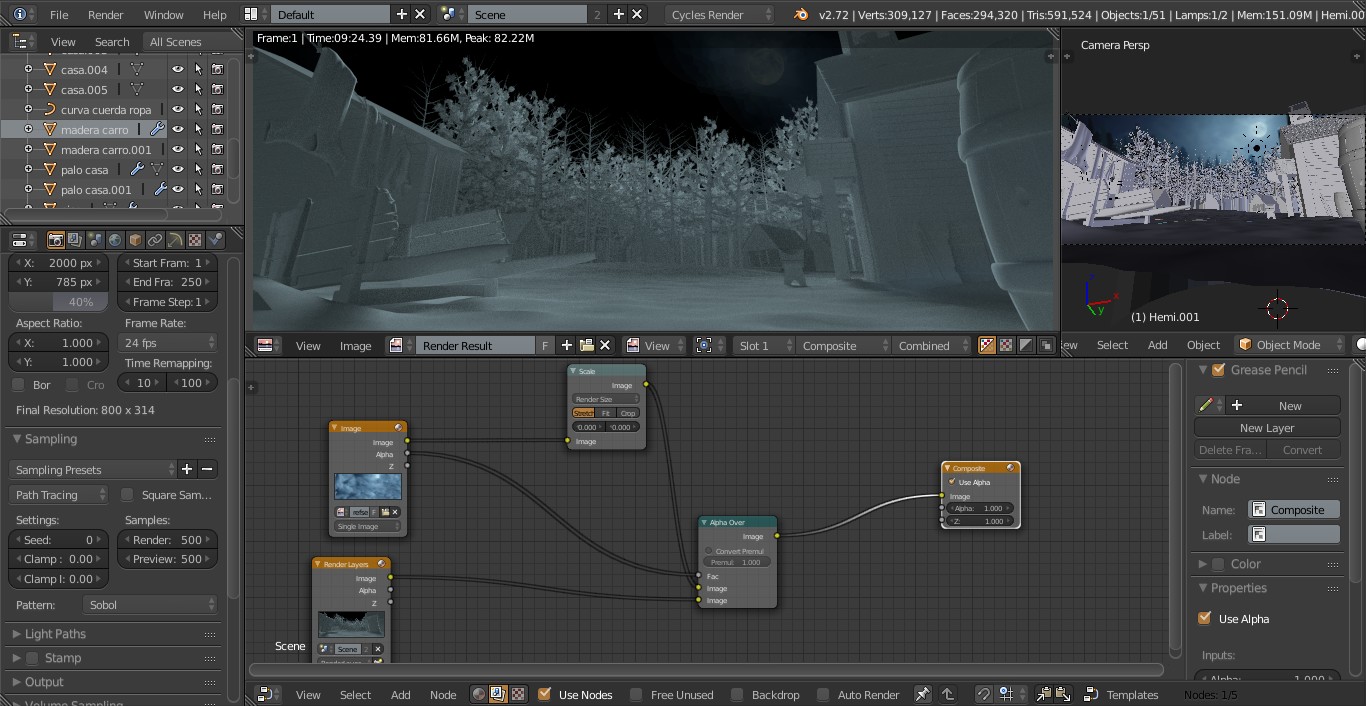
Task: Open the Slot 1 render slot dropdown
Action: pos(763,345)
